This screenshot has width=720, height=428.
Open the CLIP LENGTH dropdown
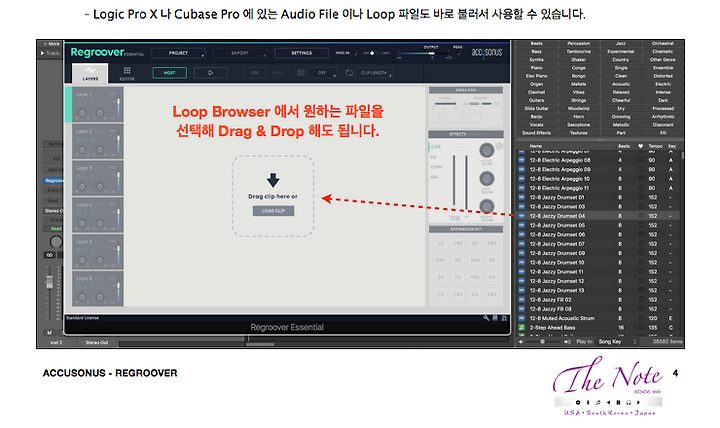point(375,73)
